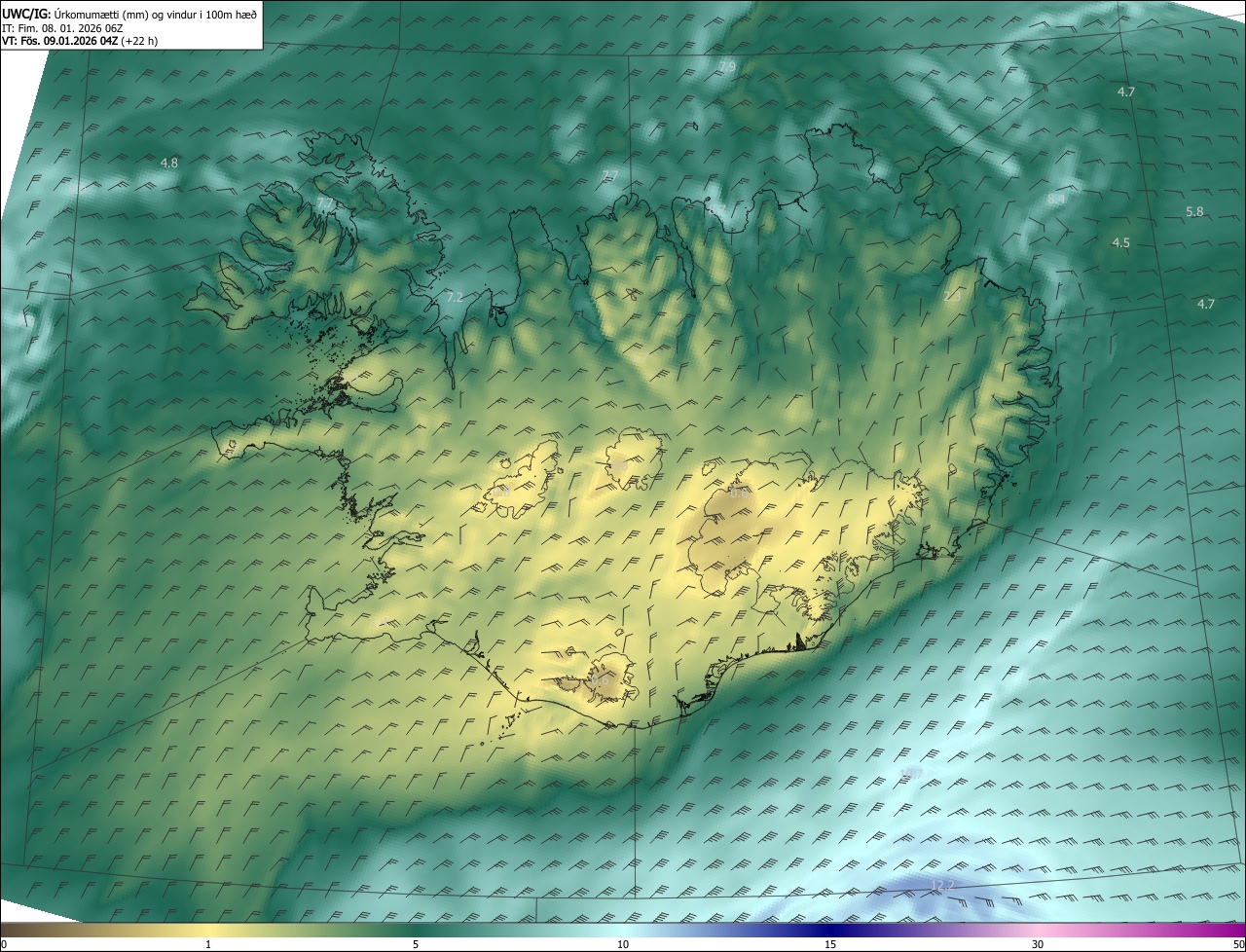Screen dimensions: 1246x952
Task: Click the 4.8 value label on the map
Action: click(169, 163)
